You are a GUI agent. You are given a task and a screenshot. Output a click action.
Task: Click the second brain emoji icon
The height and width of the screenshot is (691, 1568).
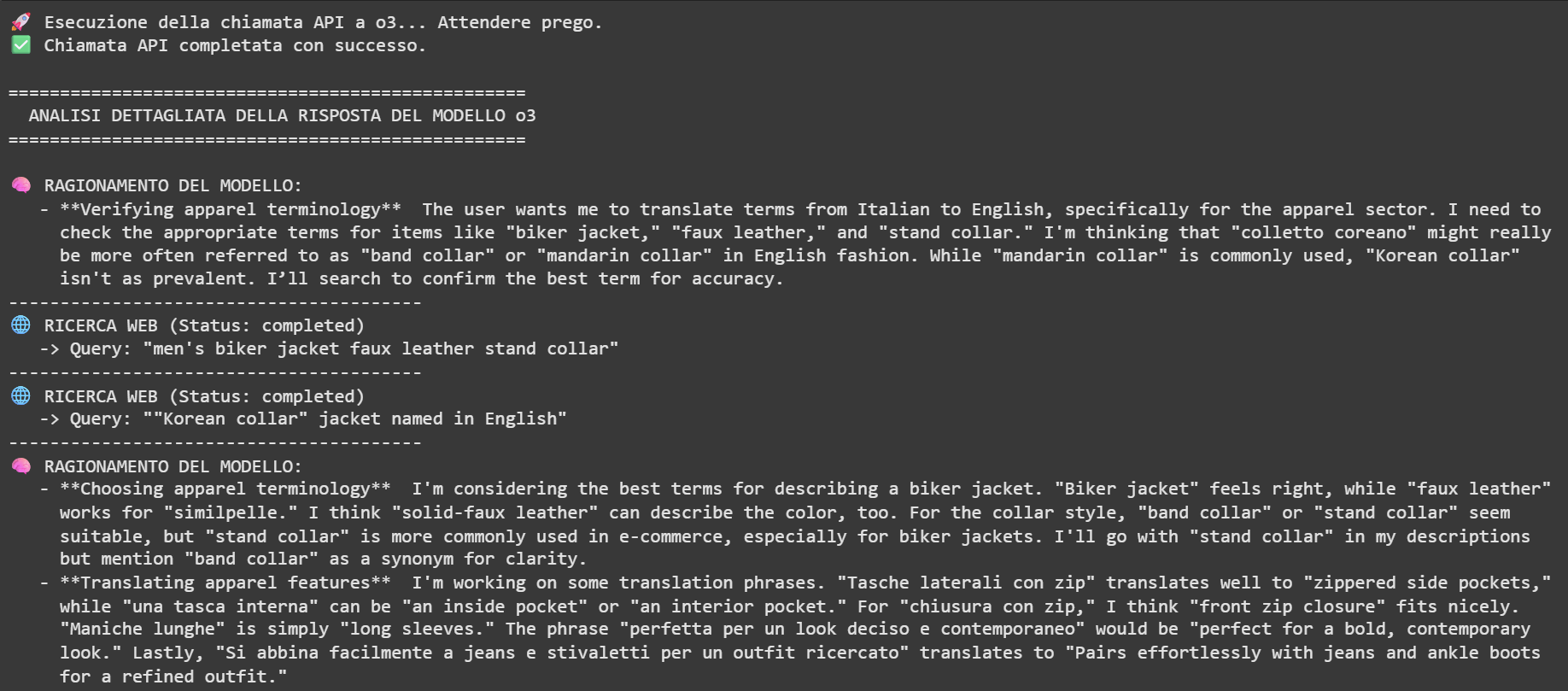(21, 466)
